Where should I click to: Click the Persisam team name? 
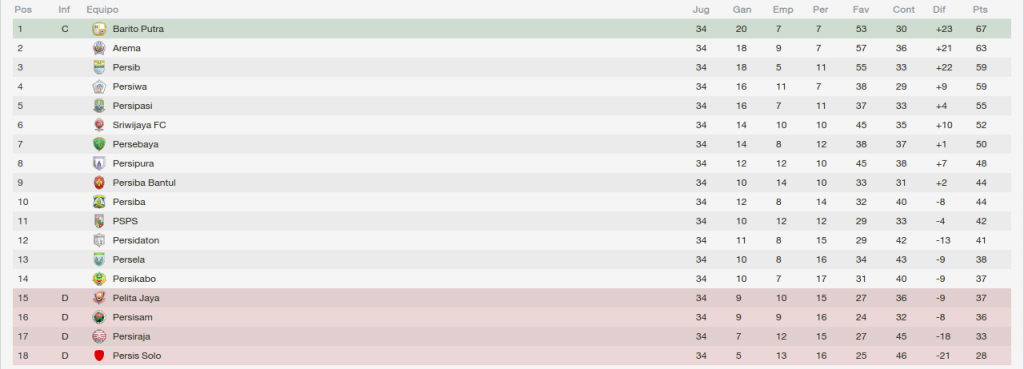click(133, 317)
